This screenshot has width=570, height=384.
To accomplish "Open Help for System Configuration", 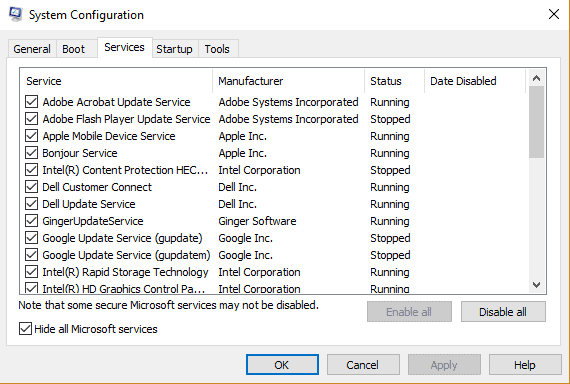I will (525, 365).
